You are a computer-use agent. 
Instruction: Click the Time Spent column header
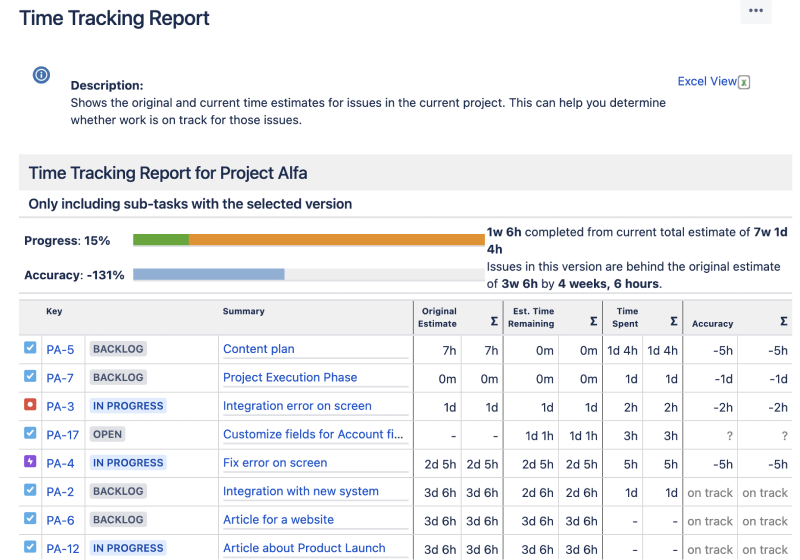(626, 317)
